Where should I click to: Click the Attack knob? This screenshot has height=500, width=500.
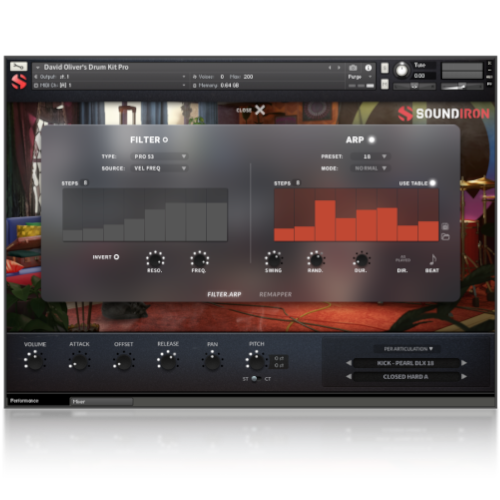pos(79,362)
